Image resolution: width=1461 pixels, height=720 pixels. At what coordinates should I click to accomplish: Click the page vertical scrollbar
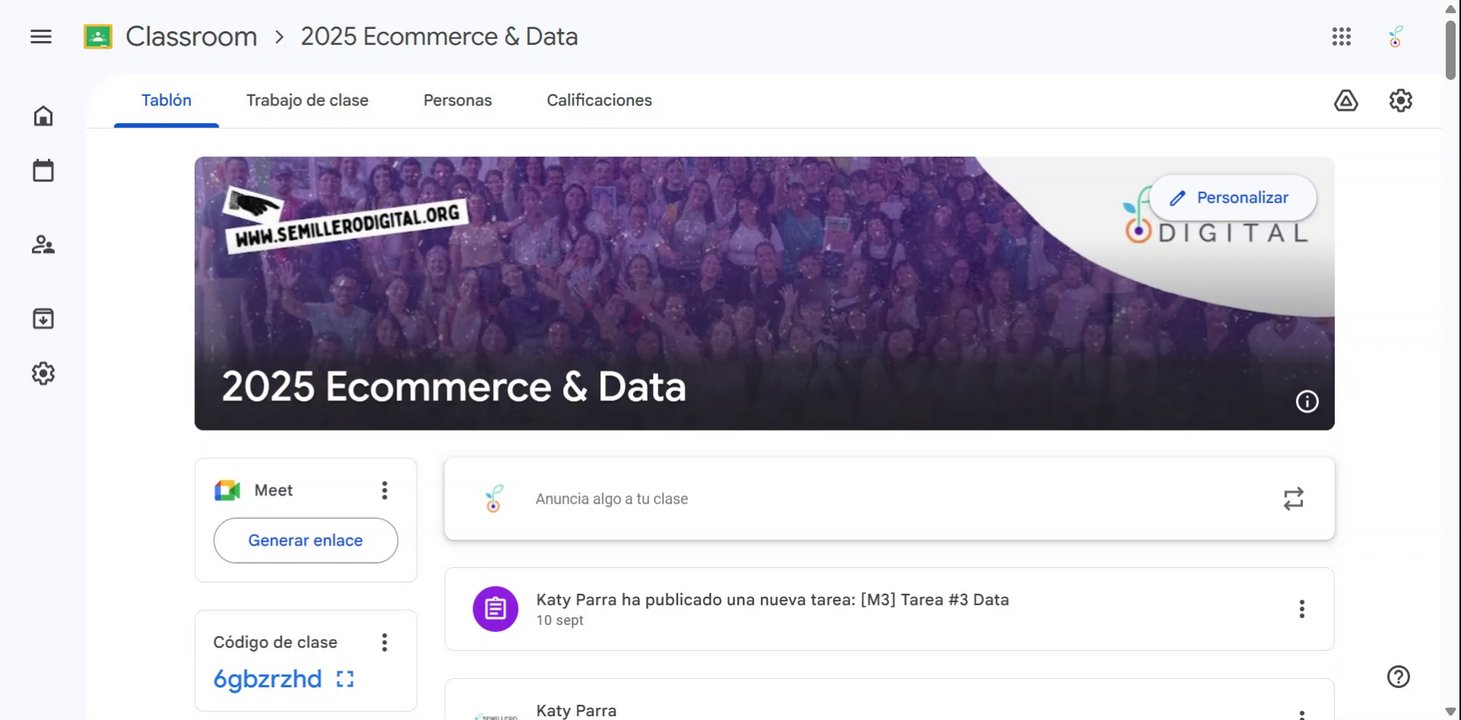pos(1451,50)
